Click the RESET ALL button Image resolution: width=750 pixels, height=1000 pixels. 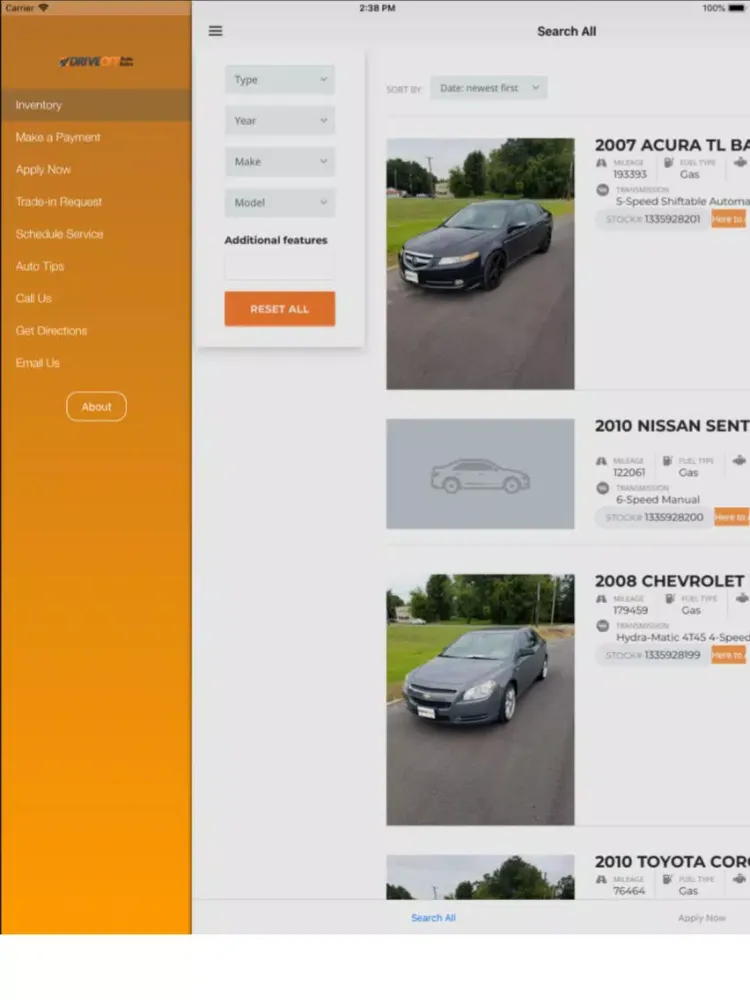279,309
